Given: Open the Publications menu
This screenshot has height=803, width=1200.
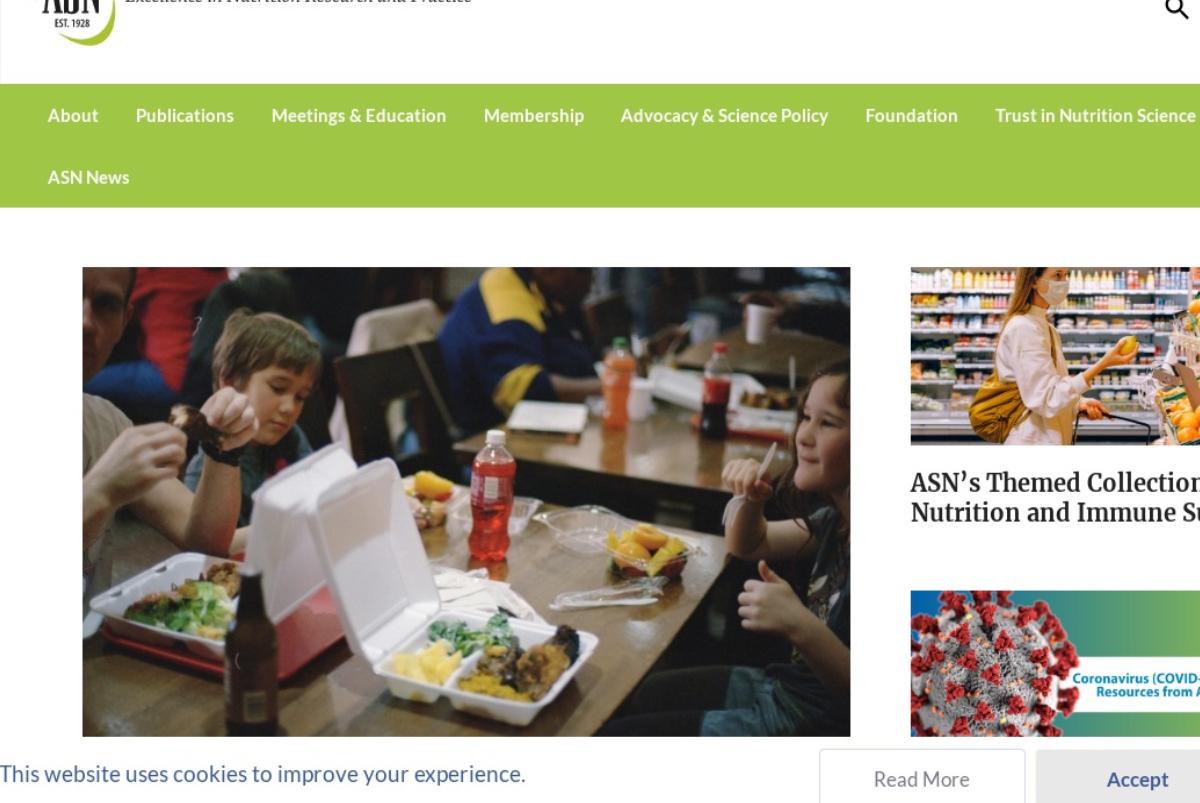Looking at the screenshot, I should [185, 116].
